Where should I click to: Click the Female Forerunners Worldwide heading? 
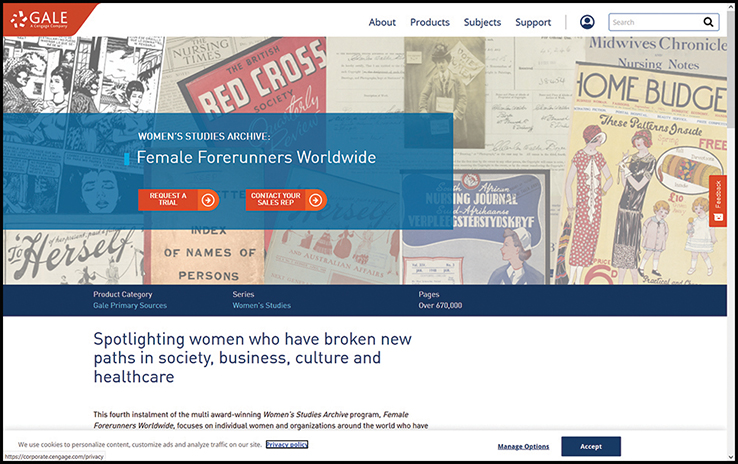256,157
